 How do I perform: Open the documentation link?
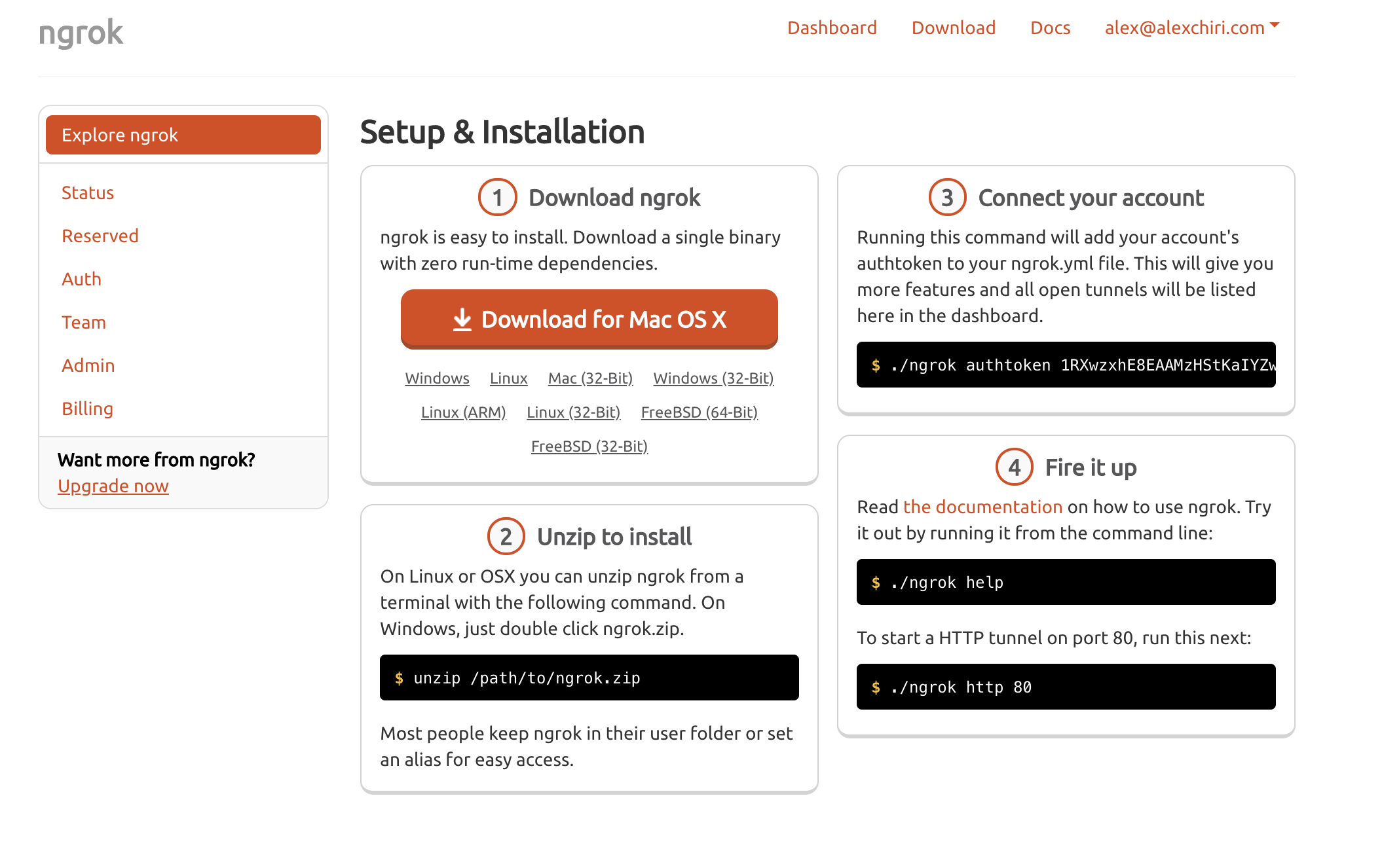pyautogui.click(x=982, y=507)
